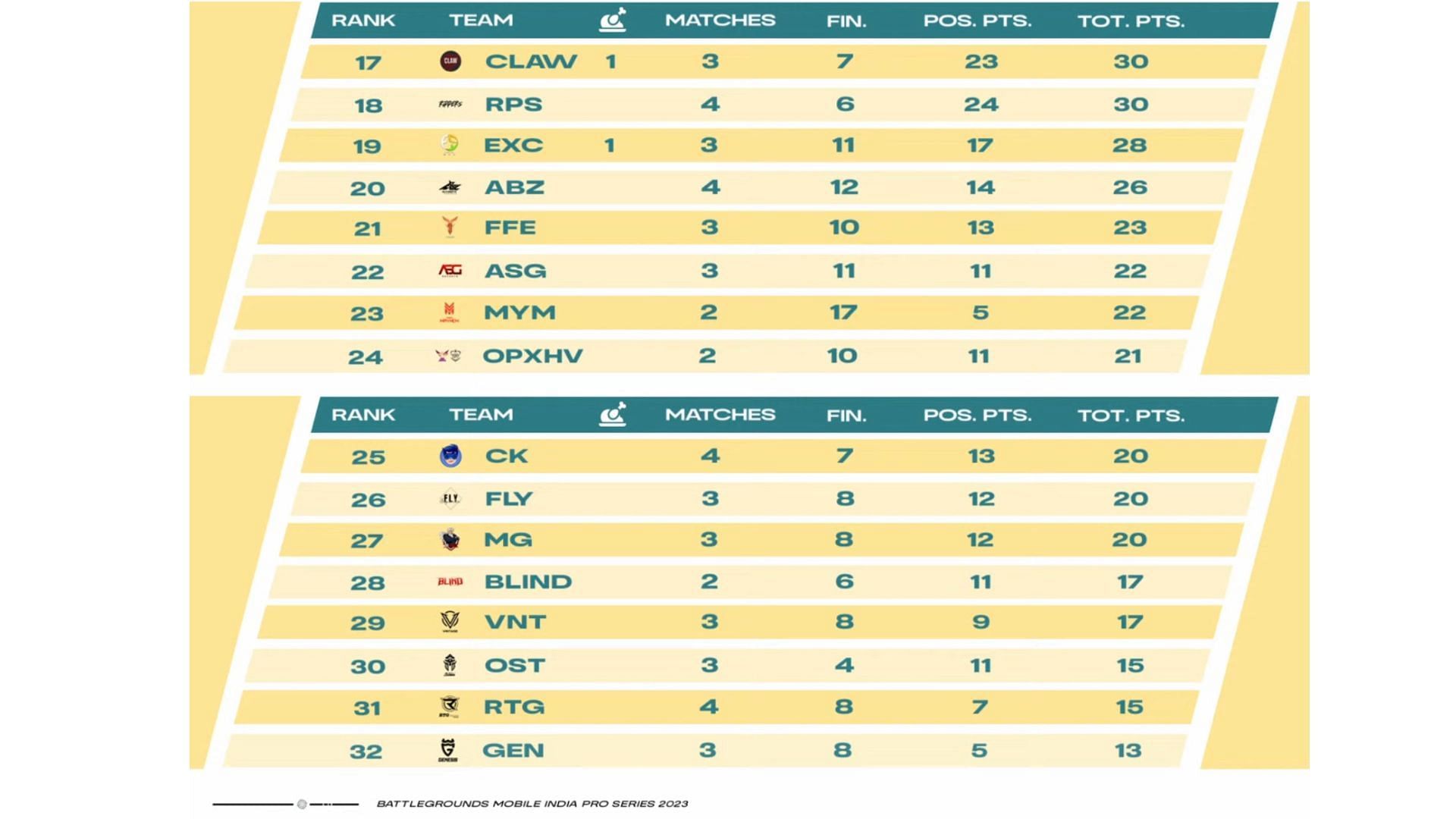Click the CLAW team logo
Screen dimensions: 1456x819
[x=450, y=61]
